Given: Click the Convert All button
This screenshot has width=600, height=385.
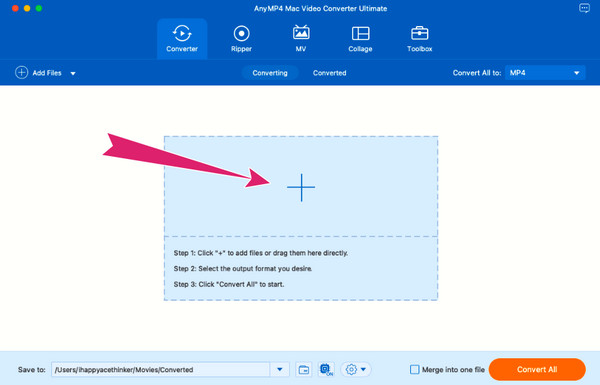Looking at the screenshot, I should 537,369.
